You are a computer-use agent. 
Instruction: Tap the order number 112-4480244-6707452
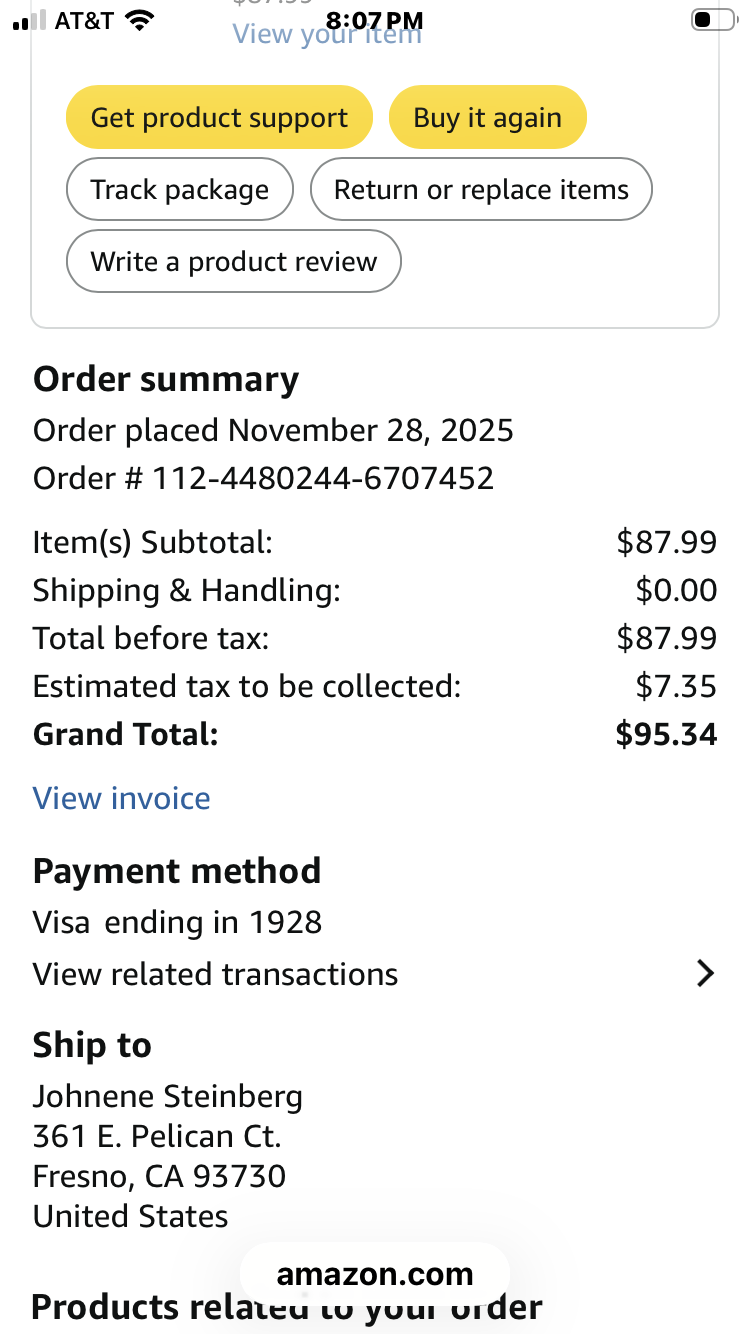pyautogui.click(x=323, y=478)
